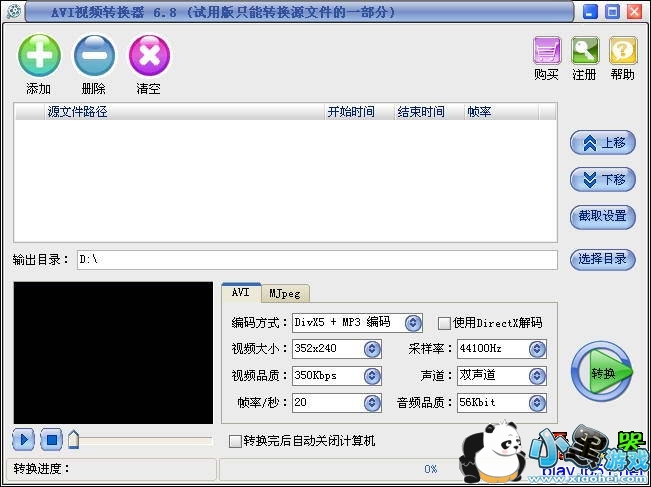This screenshot has width=651, height=487.
Task: Expand the 声道 双声道 dropdown
Action: coord(537,376)
